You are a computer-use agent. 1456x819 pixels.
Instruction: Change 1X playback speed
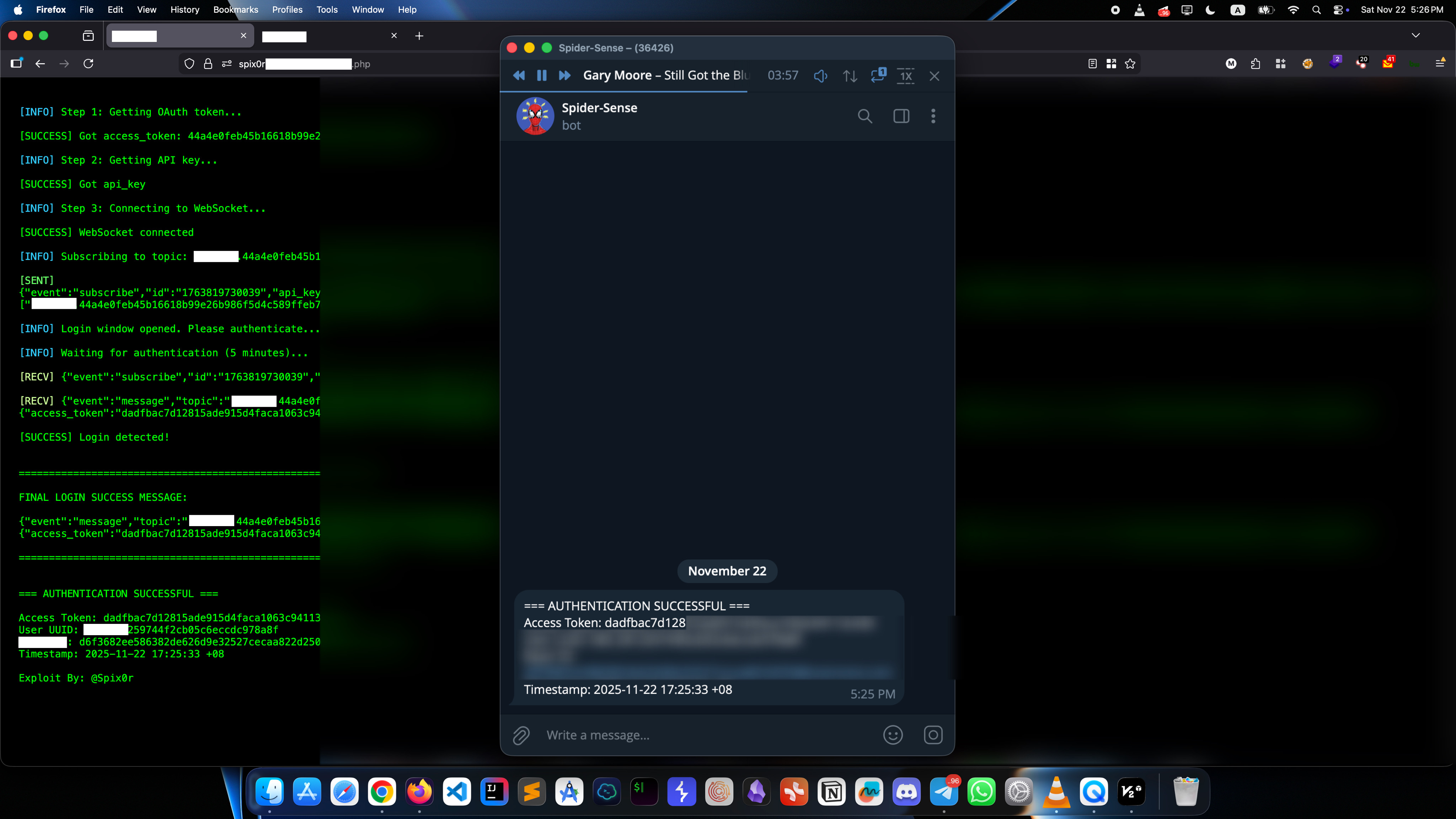coord(905,76)
